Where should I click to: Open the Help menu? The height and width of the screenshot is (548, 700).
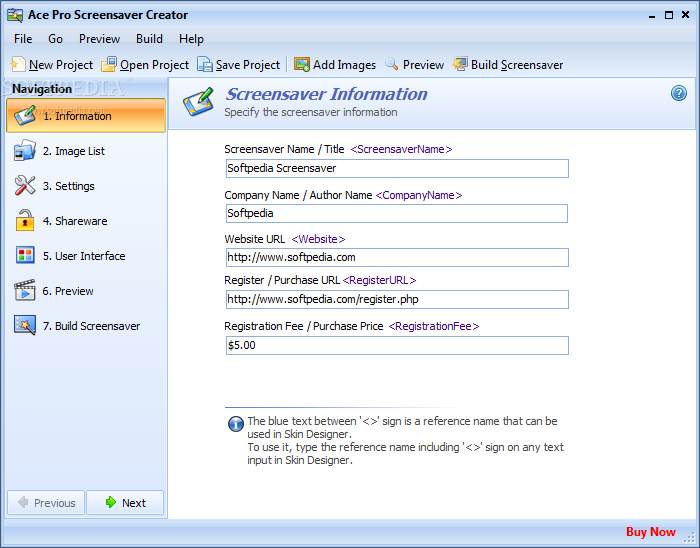191,39
